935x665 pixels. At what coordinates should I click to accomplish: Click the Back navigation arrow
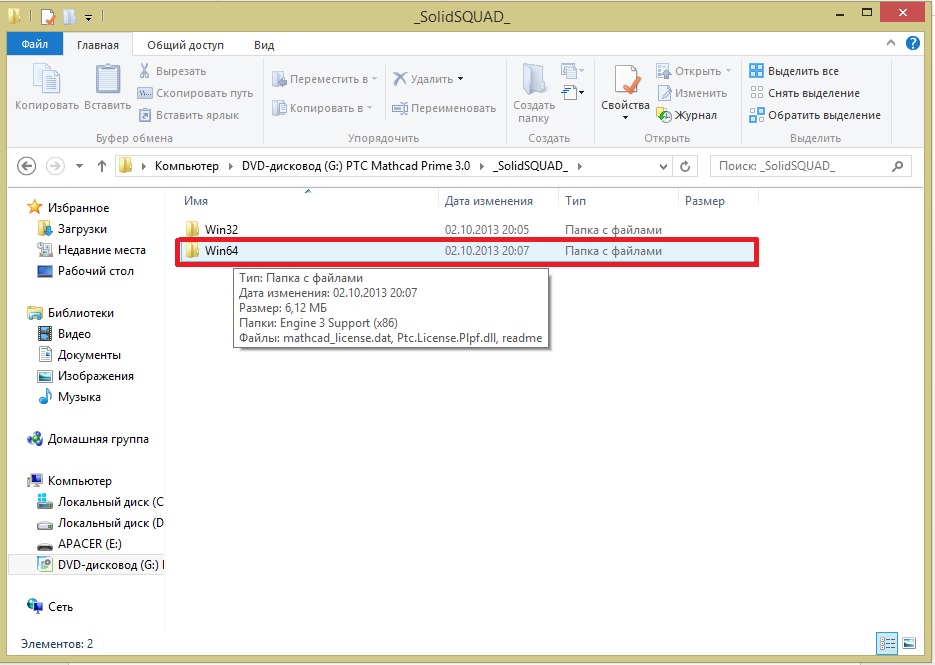(x=26, y=166)
